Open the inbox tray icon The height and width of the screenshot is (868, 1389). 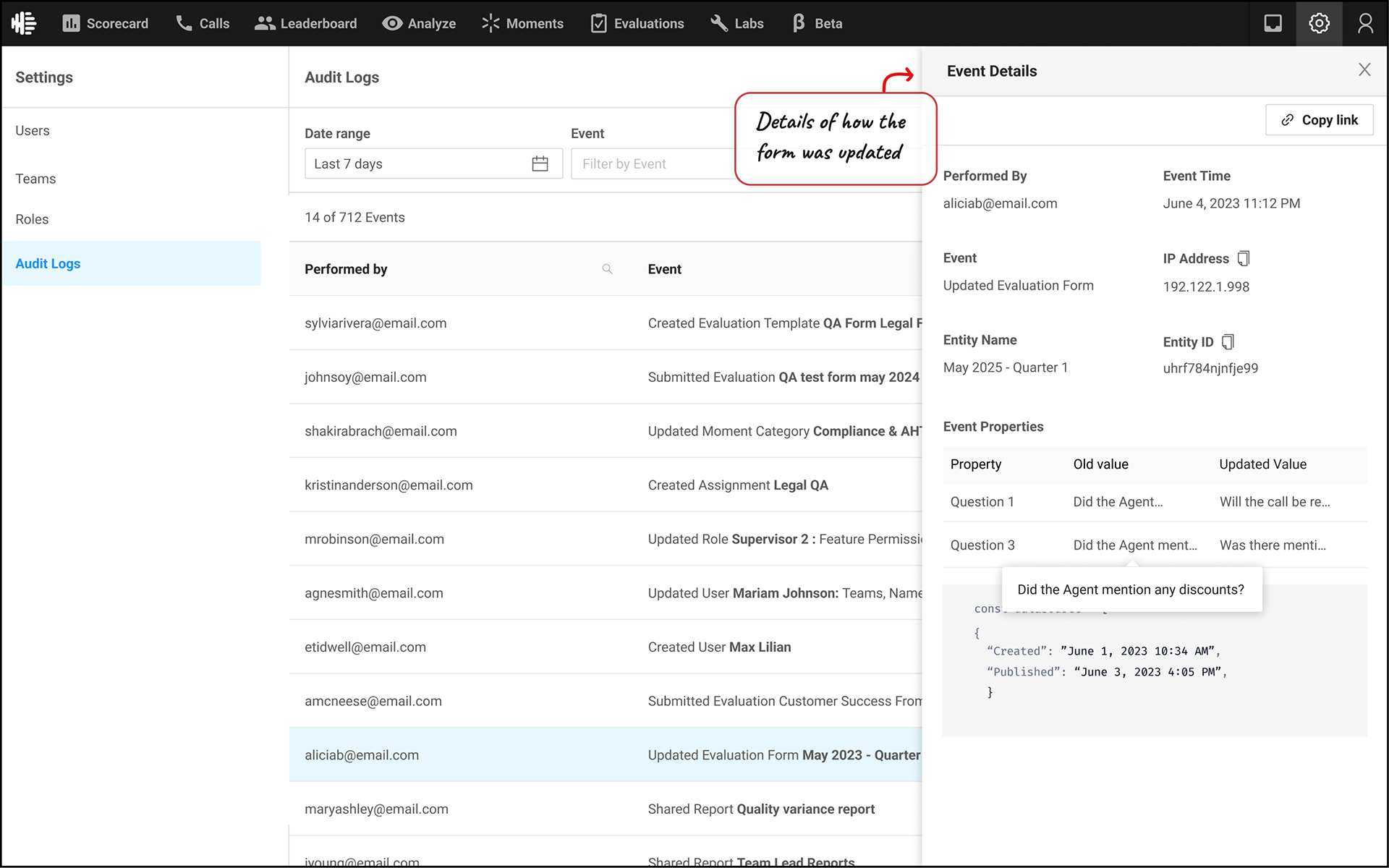tap(1273, 23)
